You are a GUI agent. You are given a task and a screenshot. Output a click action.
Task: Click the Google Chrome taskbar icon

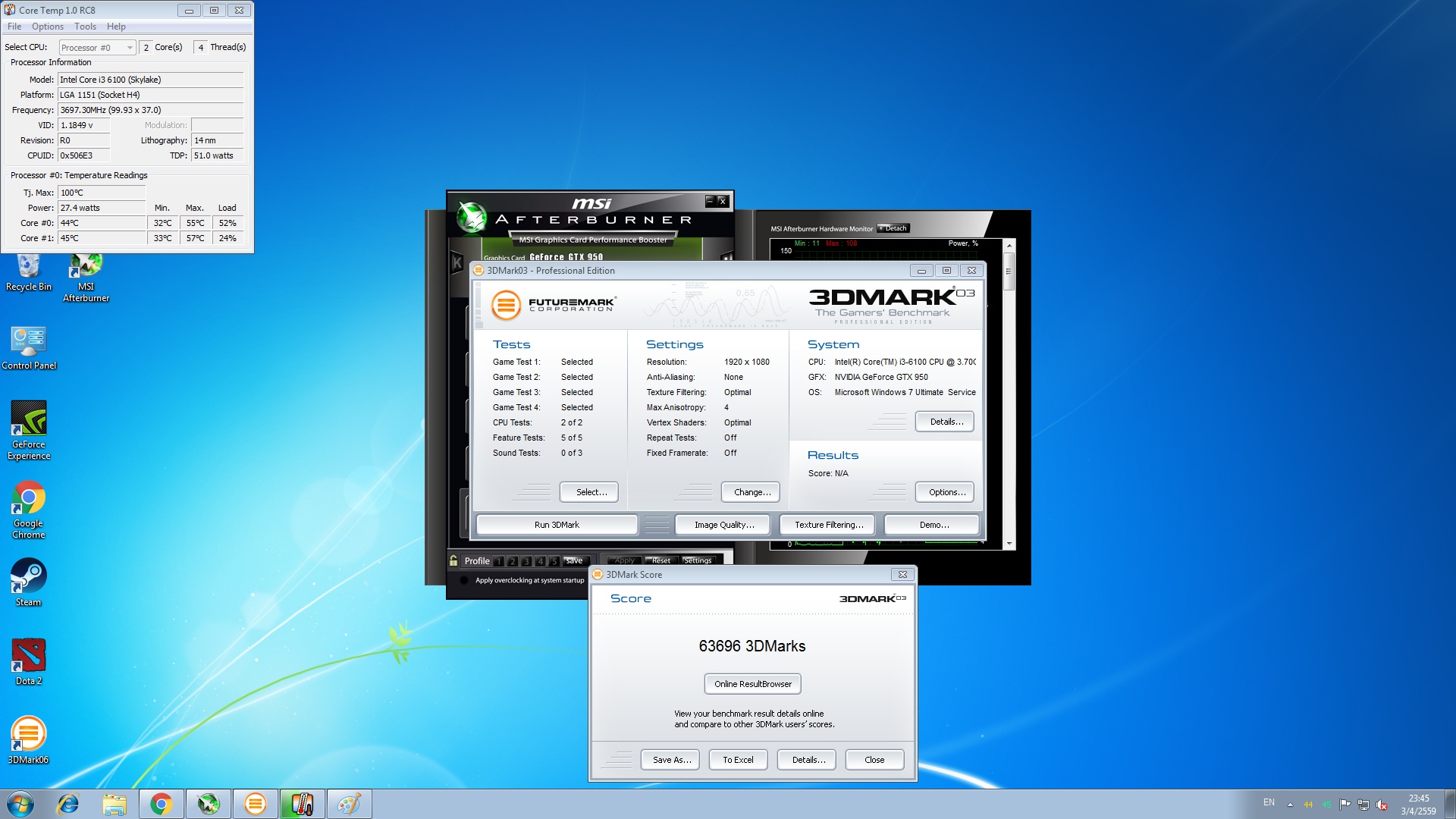point(161,804)
